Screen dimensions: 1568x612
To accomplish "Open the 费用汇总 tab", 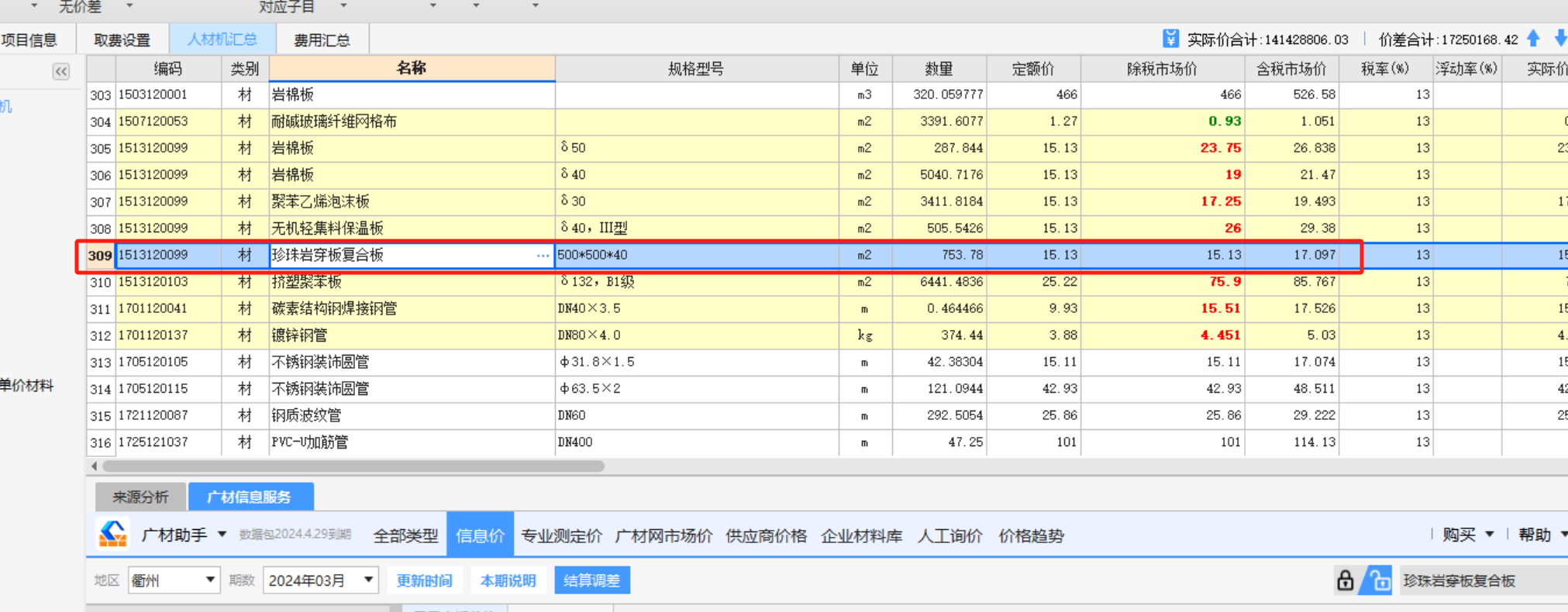I will (x=322, y=40).
